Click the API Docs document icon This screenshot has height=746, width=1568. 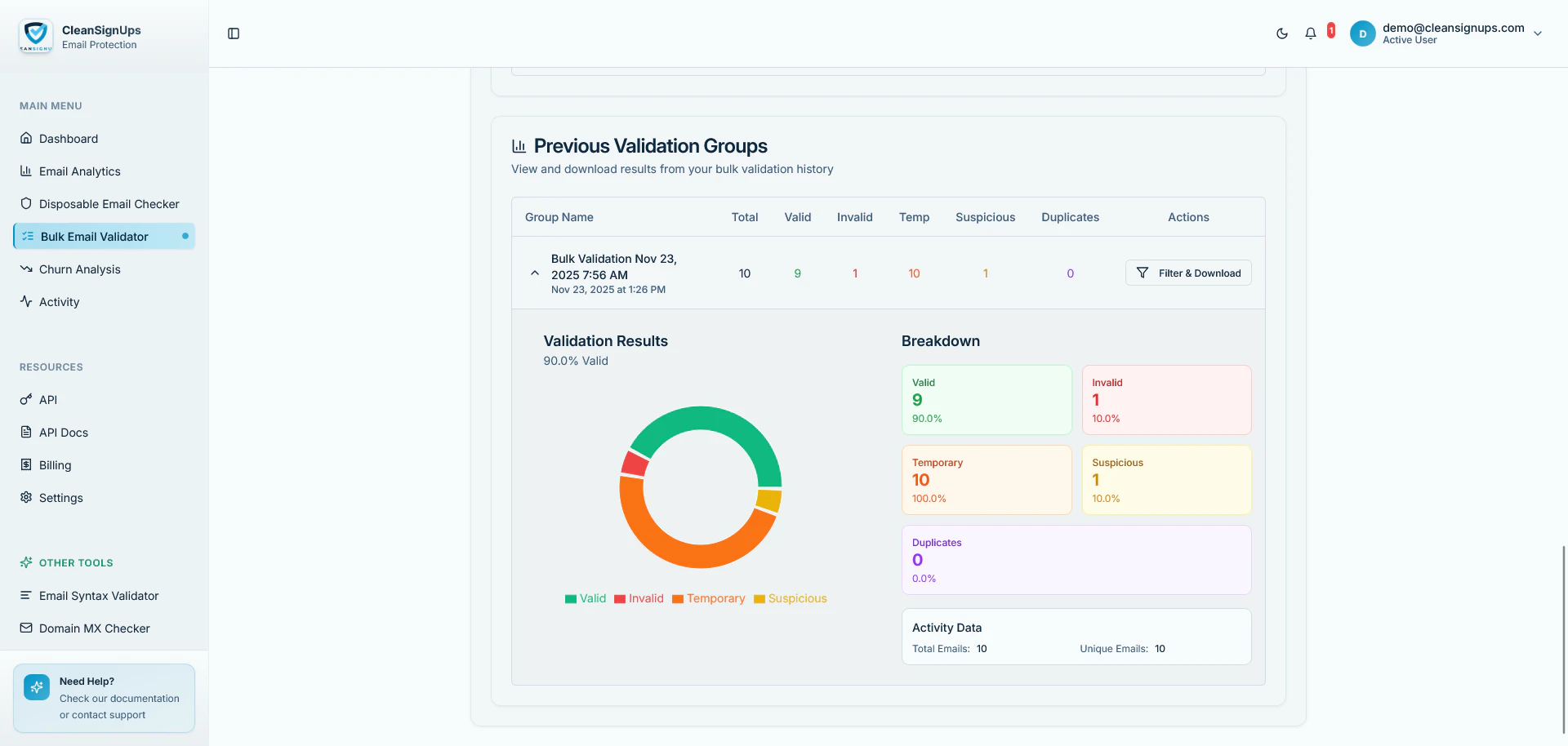click(x=26, y=432)
